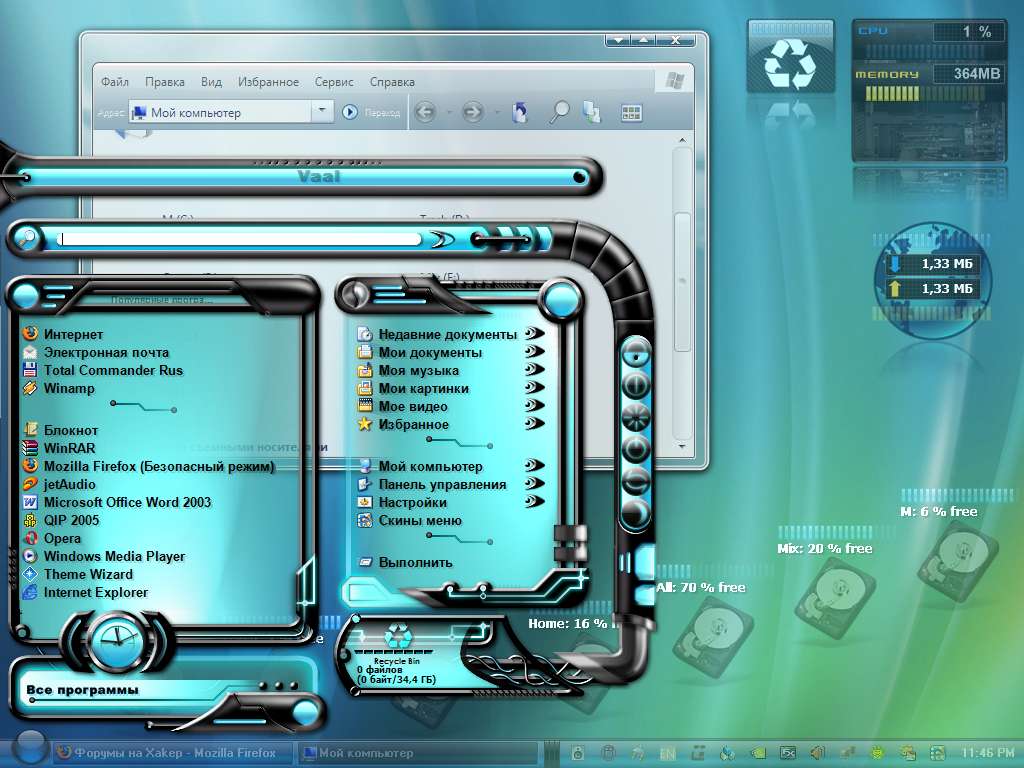Viewport: 1024px width, 768px height.
Task: Open Opera browser
Action: coord(52,539)
